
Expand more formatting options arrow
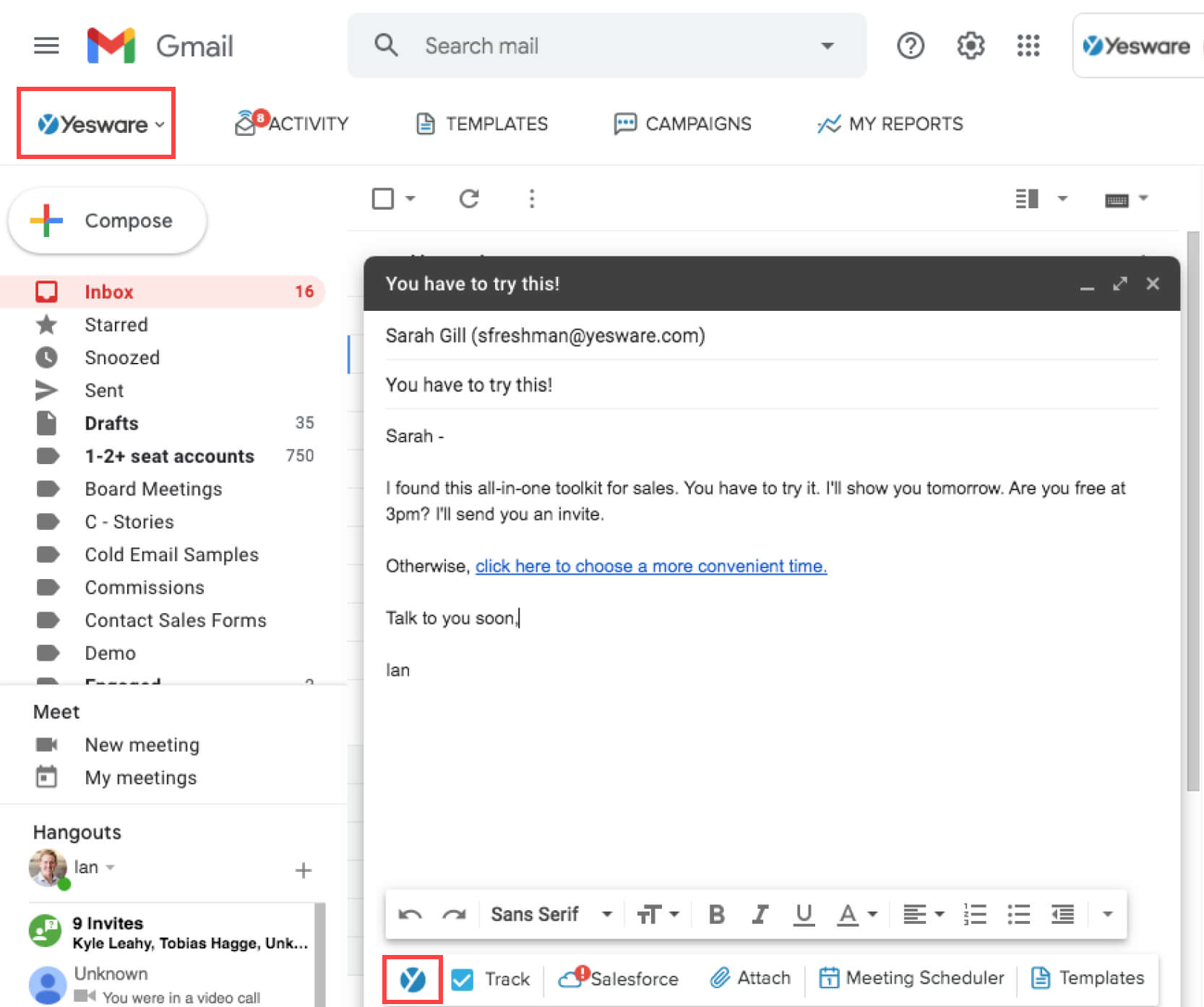1107,914
